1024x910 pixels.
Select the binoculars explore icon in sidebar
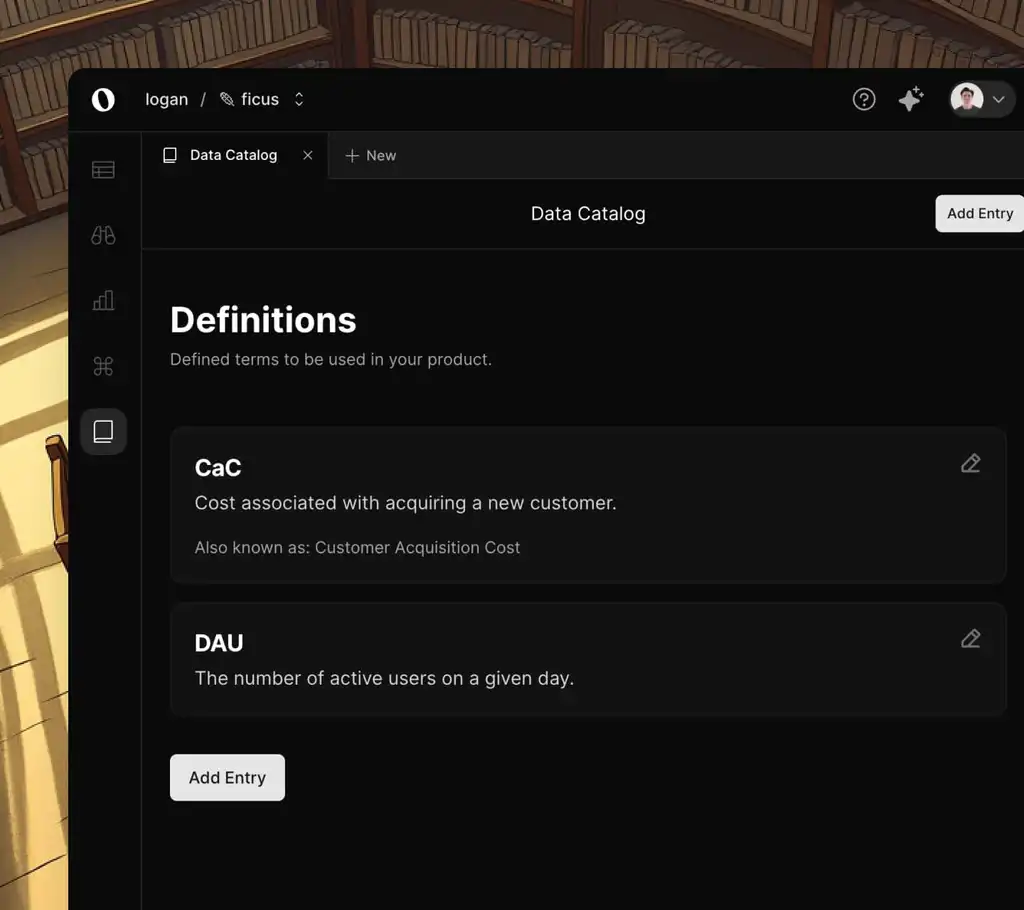tap(103, 235)
